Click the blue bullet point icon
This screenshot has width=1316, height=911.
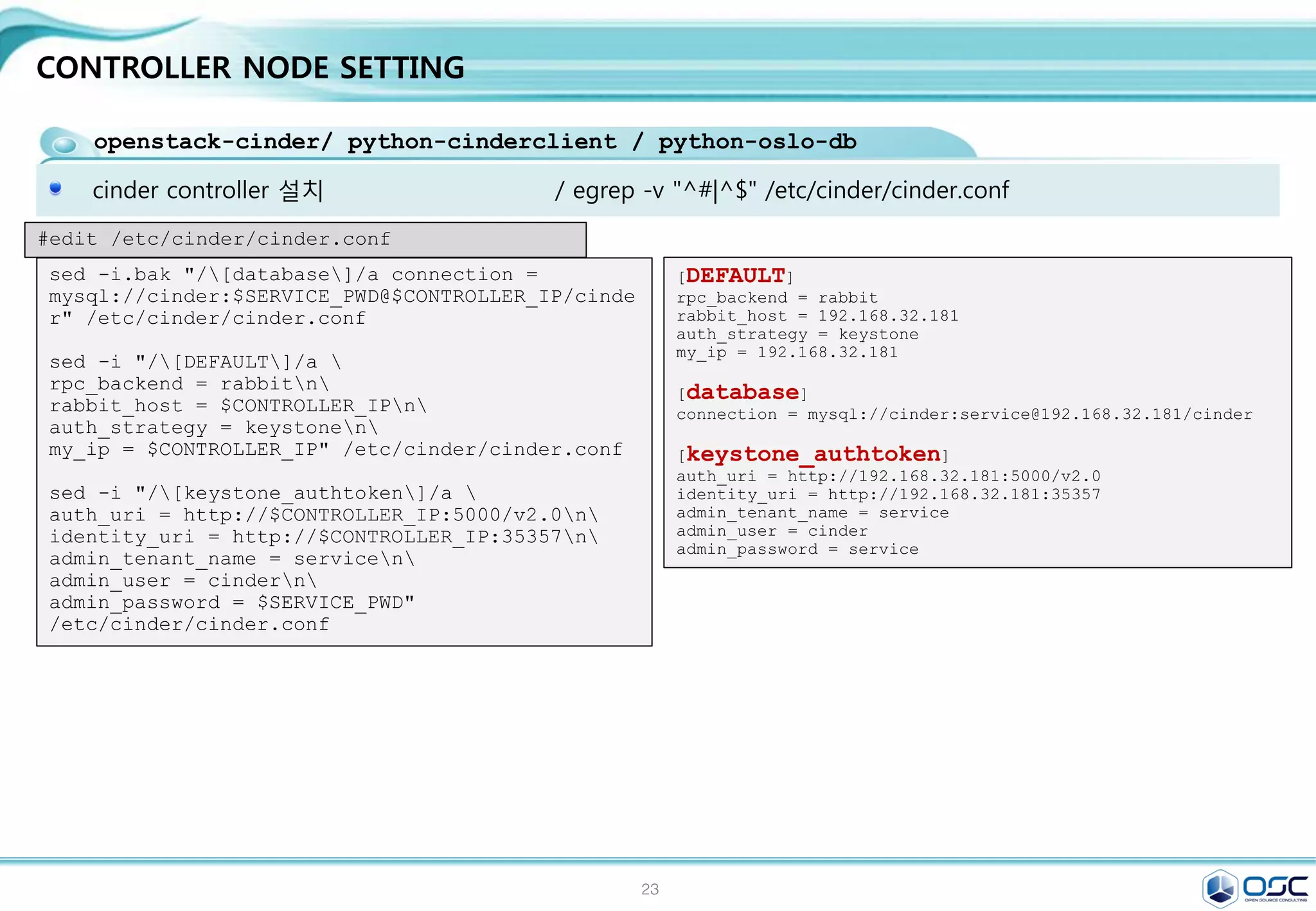coord(55,188)
